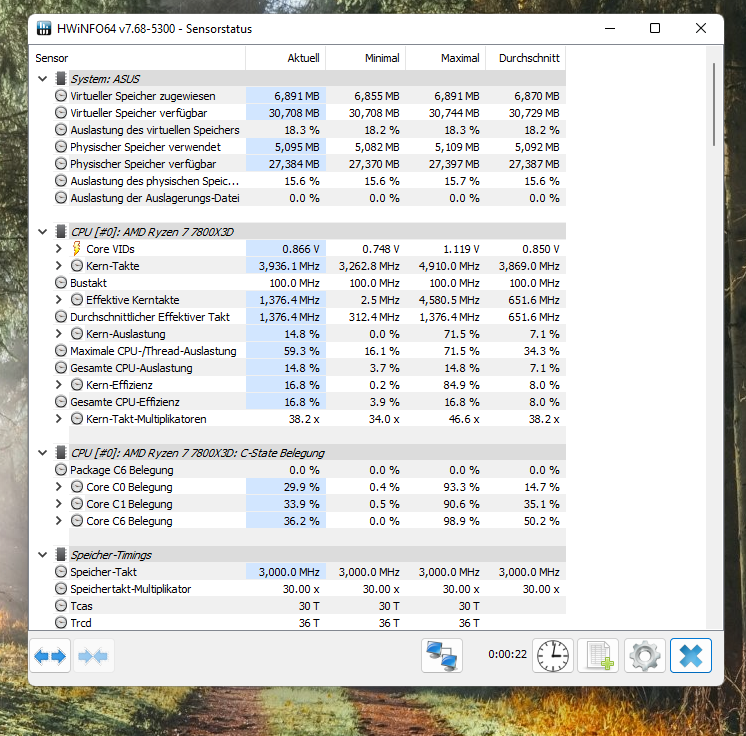The width and height of the screenshot is (746, 736).
Task: Click the icon beside Durchschnittlicher Effektiver Takt
Action: pyautogui.click(x=61, y=316)
